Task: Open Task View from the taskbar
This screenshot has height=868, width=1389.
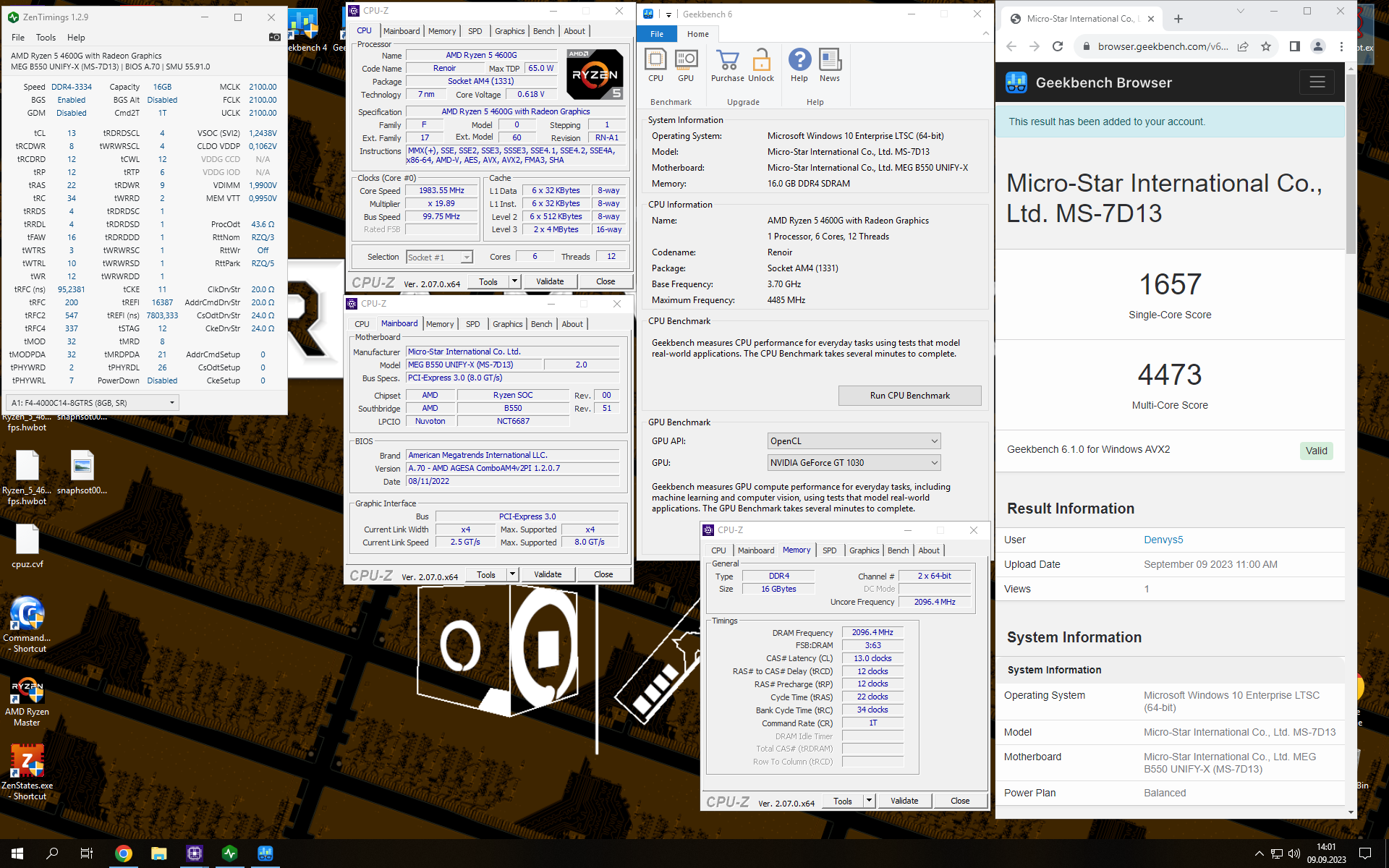Action: [87, 854]
